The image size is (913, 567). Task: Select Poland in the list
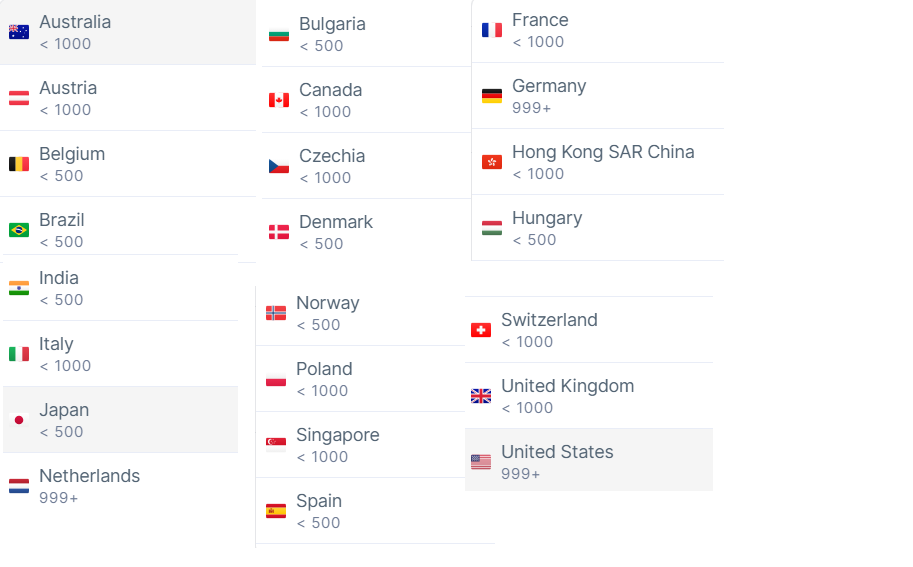[x=360, y=379]
